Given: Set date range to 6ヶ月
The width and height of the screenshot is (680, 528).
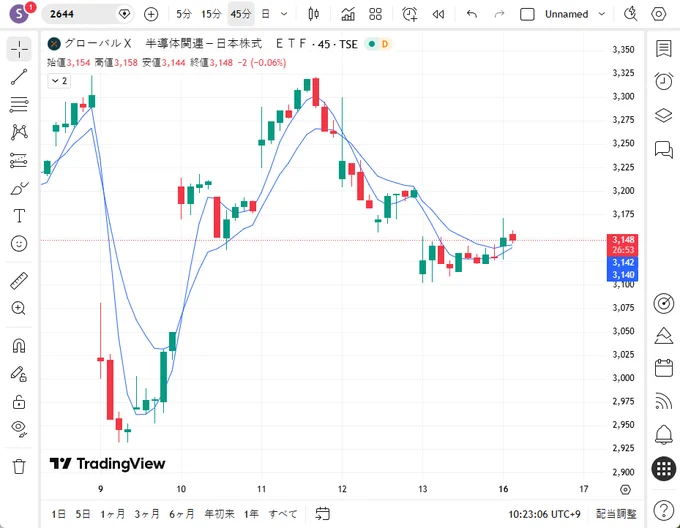Looking at the screenshot, I should [182, 514].
